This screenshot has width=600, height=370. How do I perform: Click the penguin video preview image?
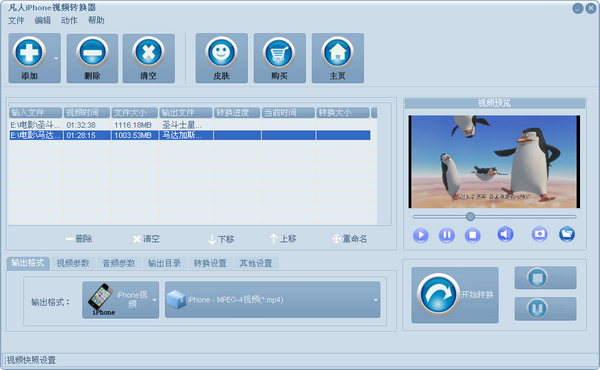coord(494,161)
